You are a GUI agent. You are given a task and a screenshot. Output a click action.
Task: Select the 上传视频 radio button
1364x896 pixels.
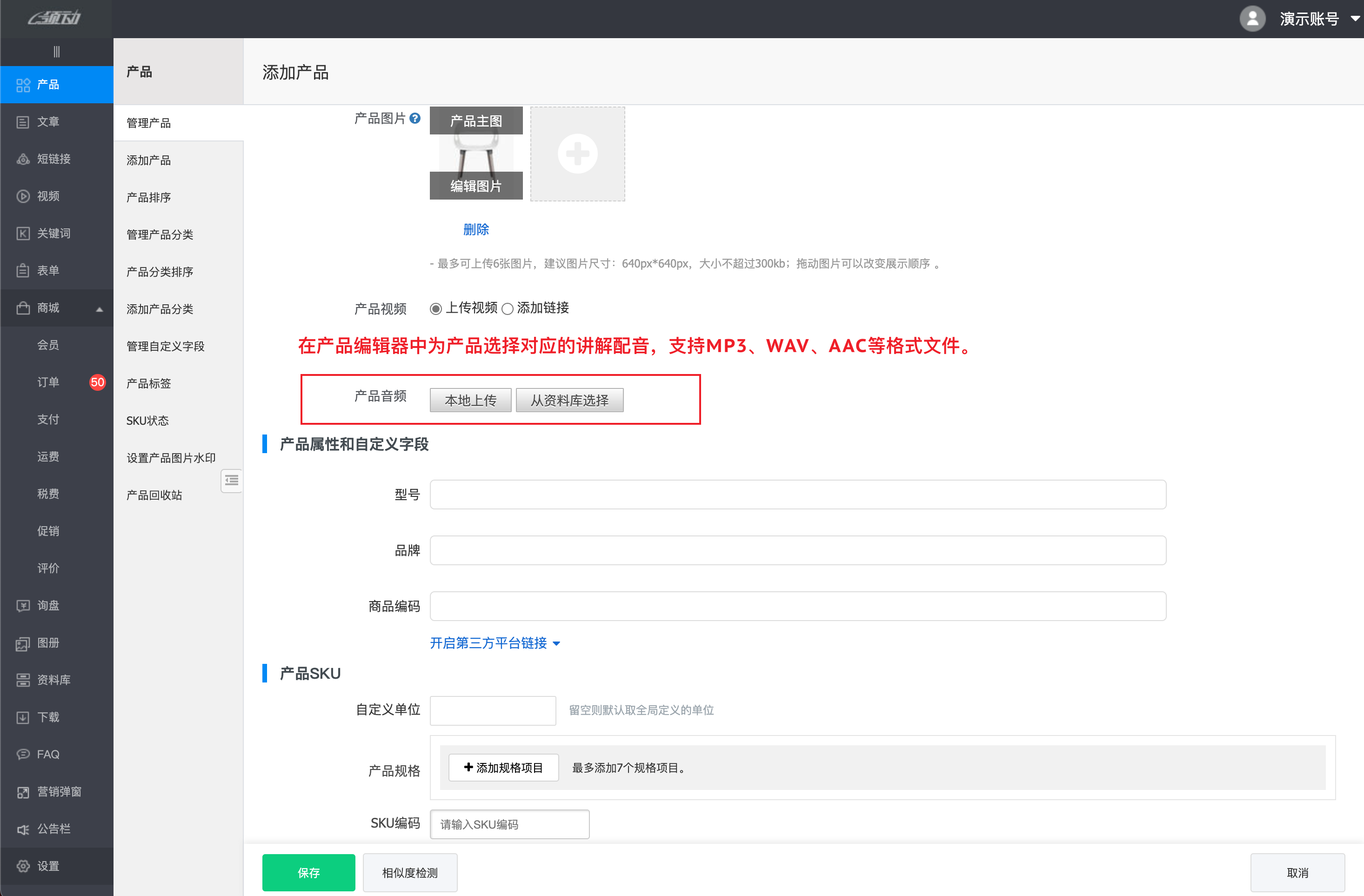[435, 308]
